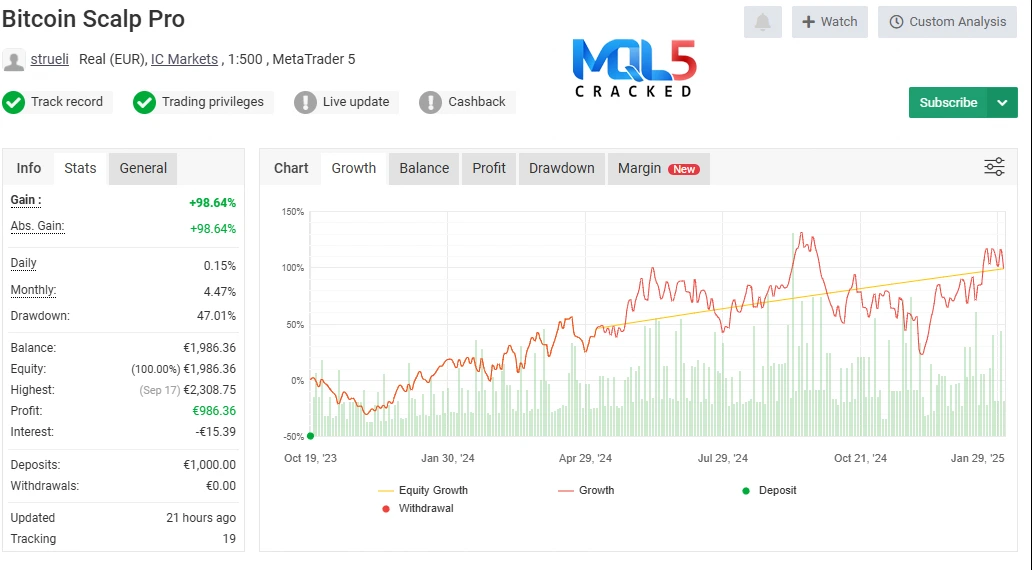Toggle Equity Growth legend series
Viewport: 1032px width, 570px height.
[x=423, y=490]
